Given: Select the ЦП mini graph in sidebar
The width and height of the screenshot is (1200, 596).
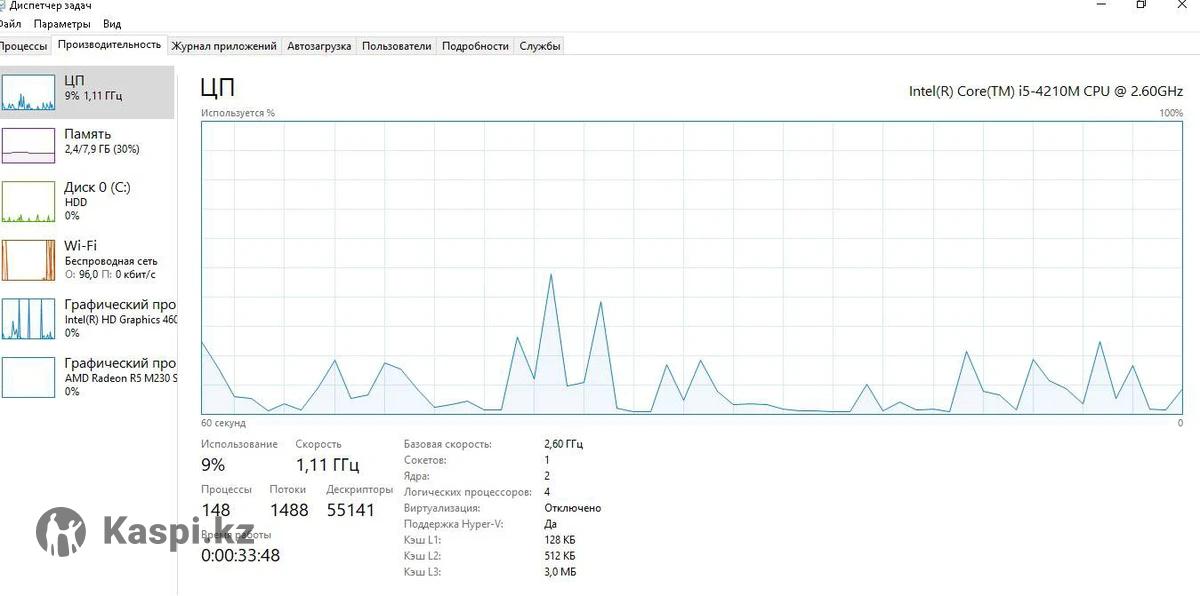Looking at the screenshot, I should [28, 92].
